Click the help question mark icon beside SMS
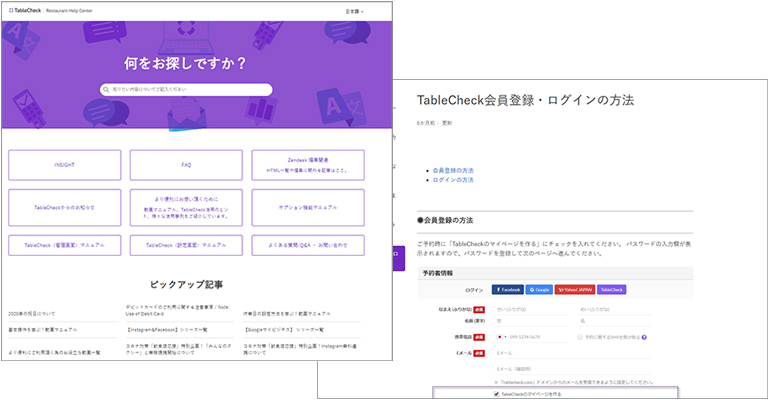 [x=644, y=337]
